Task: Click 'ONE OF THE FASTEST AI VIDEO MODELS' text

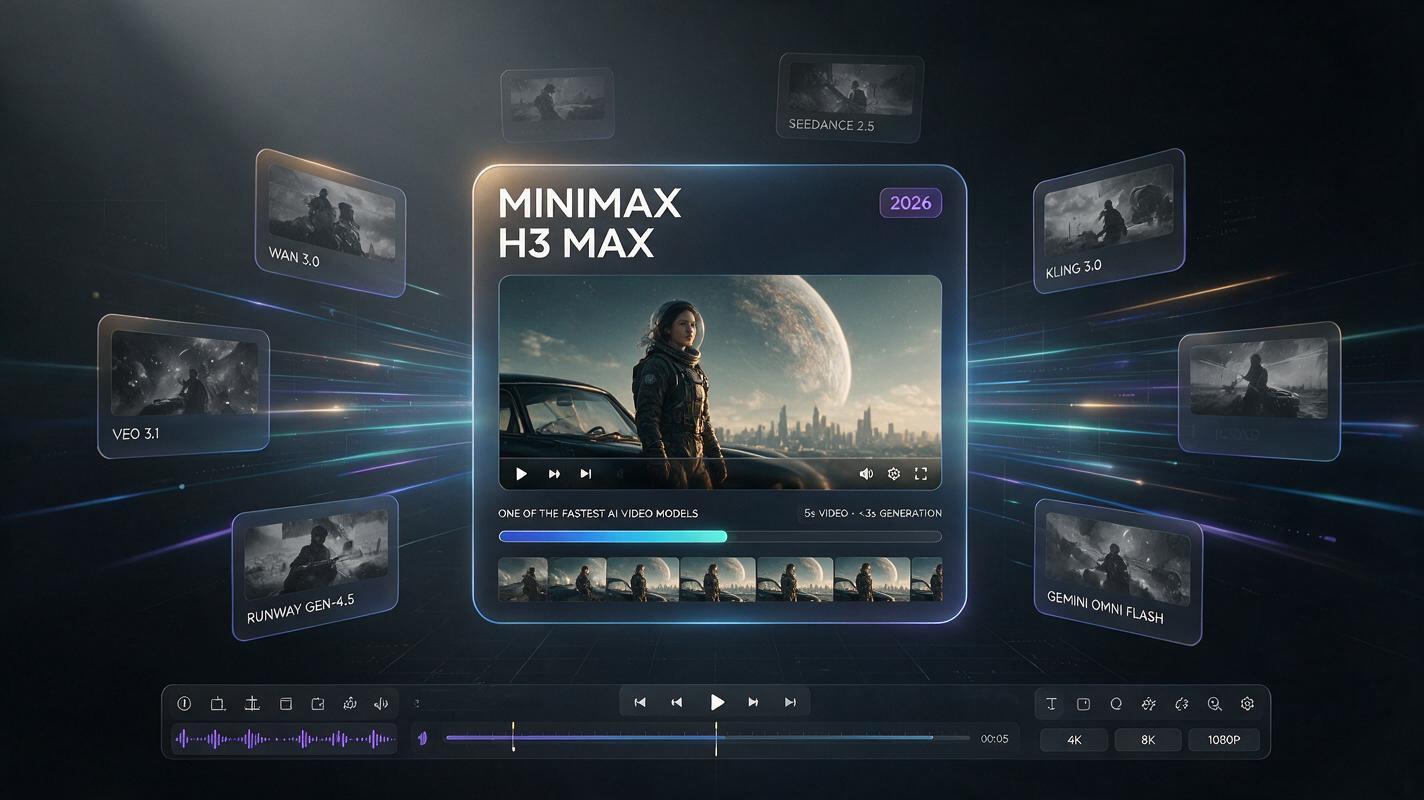Action: point(598,513)
